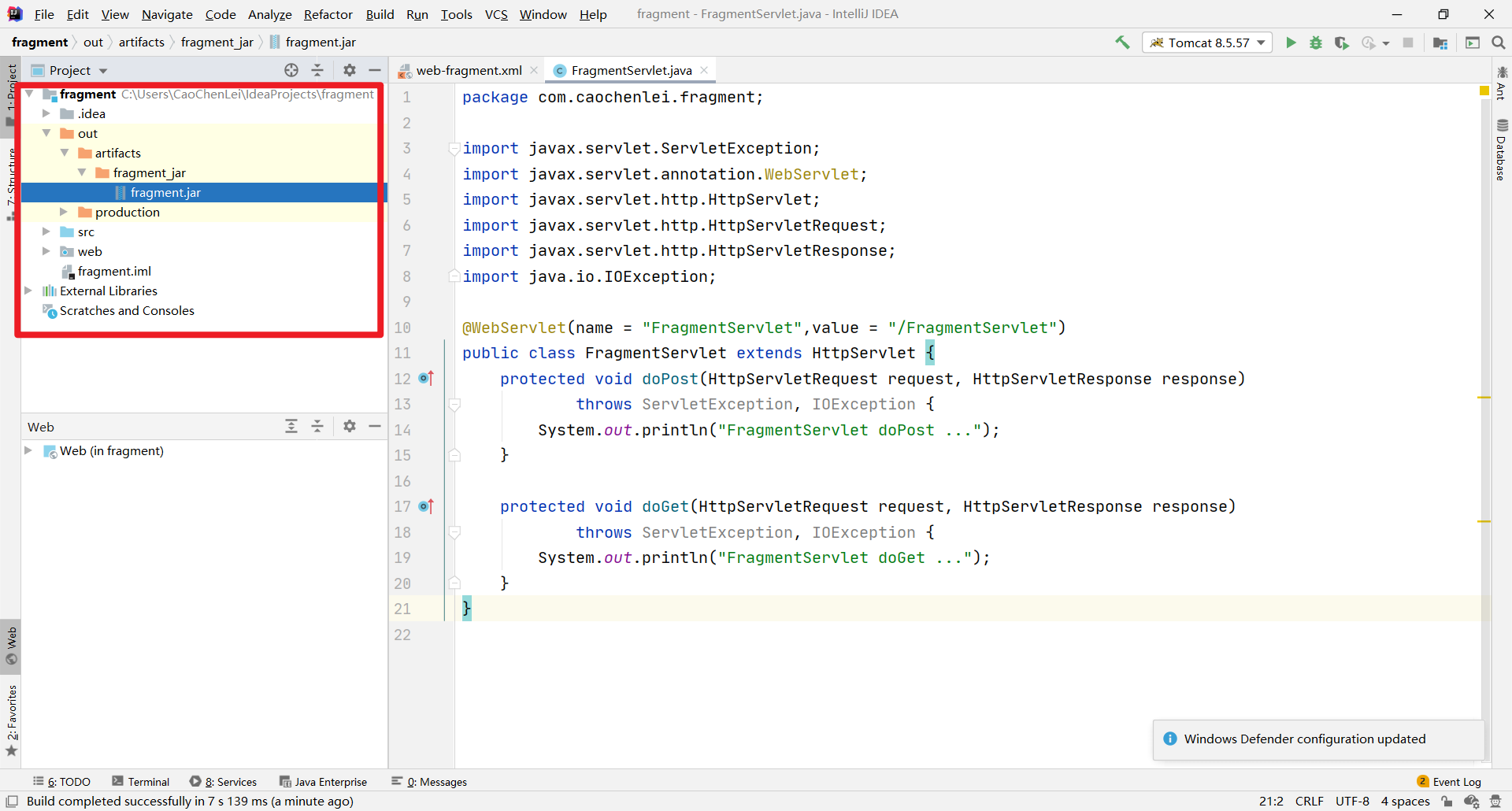Open the Services tool window

pos(224,782)
